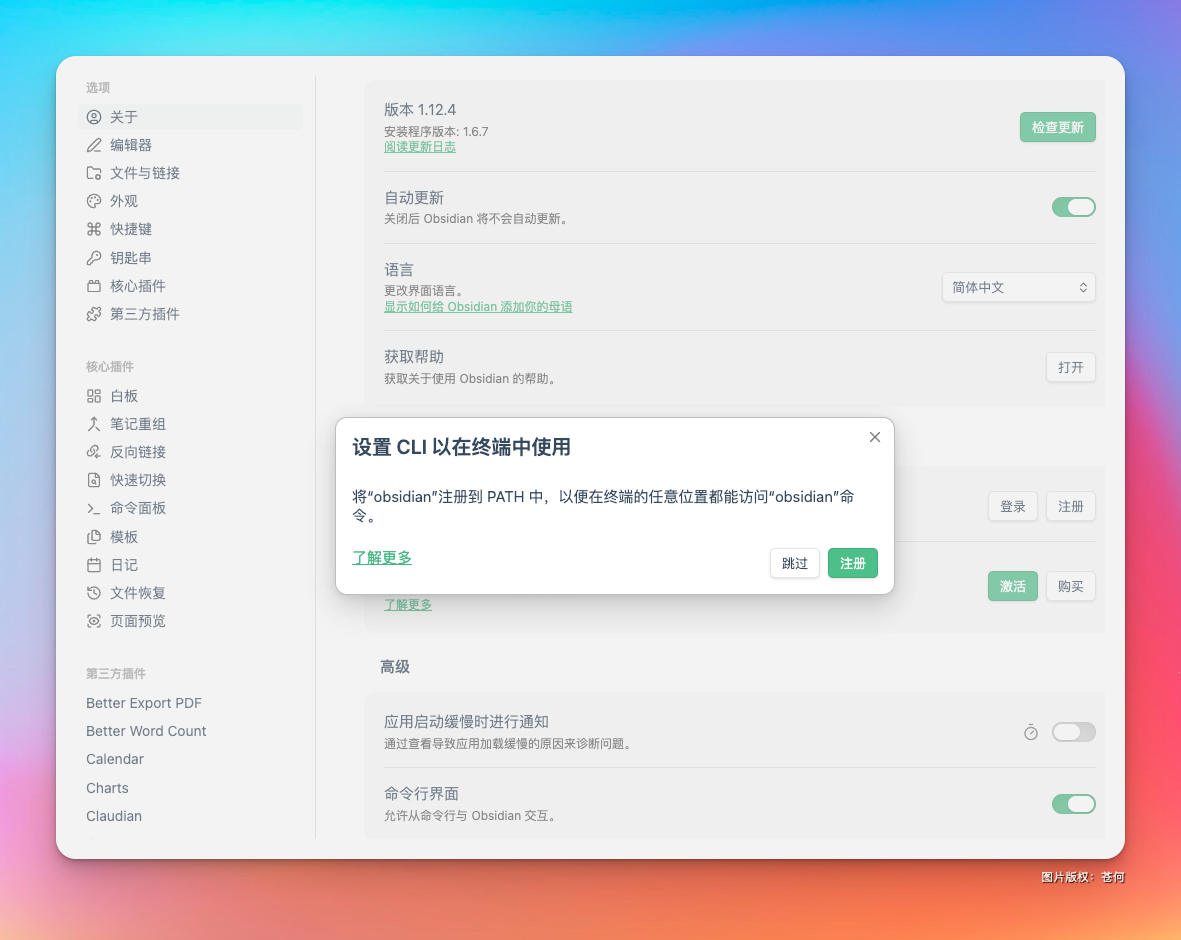This screenshot has width=1181, height=940.
Task: Click the 命令面板 terminal prompt icon
Action: point(93,508)
